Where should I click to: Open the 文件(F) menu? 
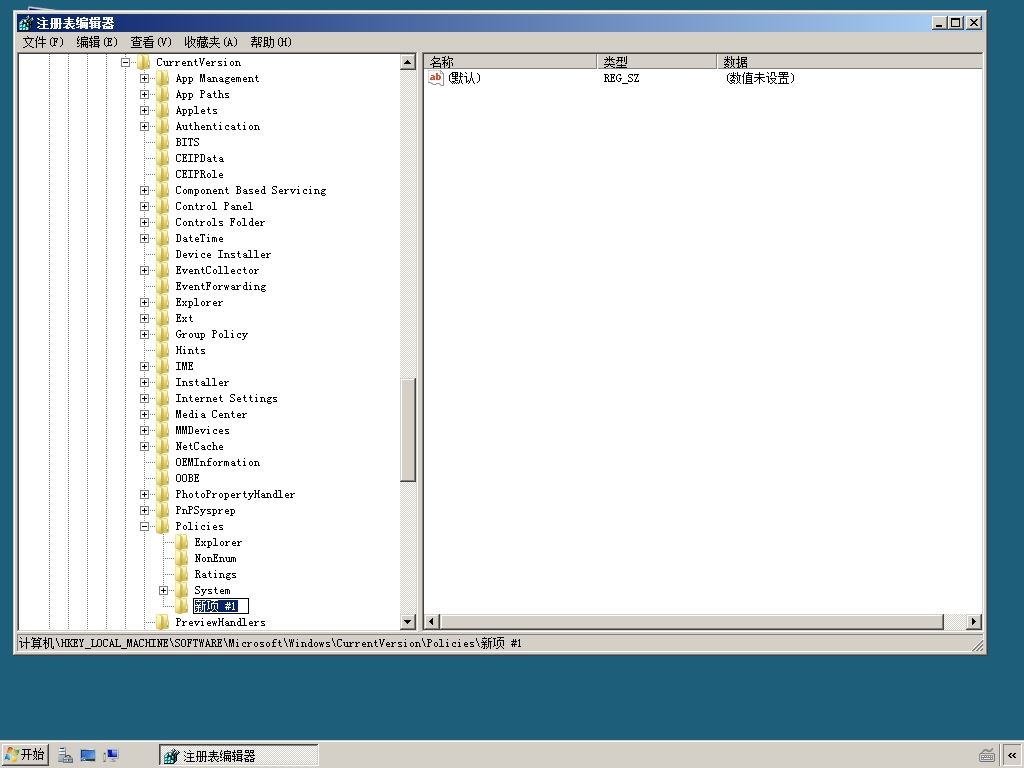(43, 42)
